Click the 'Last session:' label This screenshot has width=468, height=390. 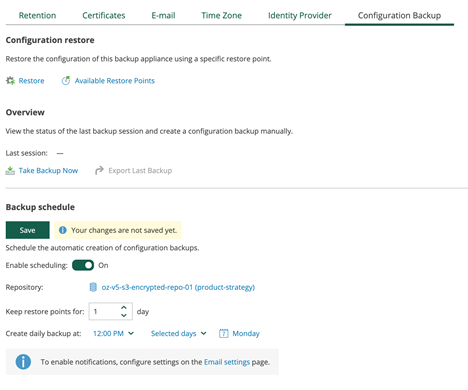point(27,153)
